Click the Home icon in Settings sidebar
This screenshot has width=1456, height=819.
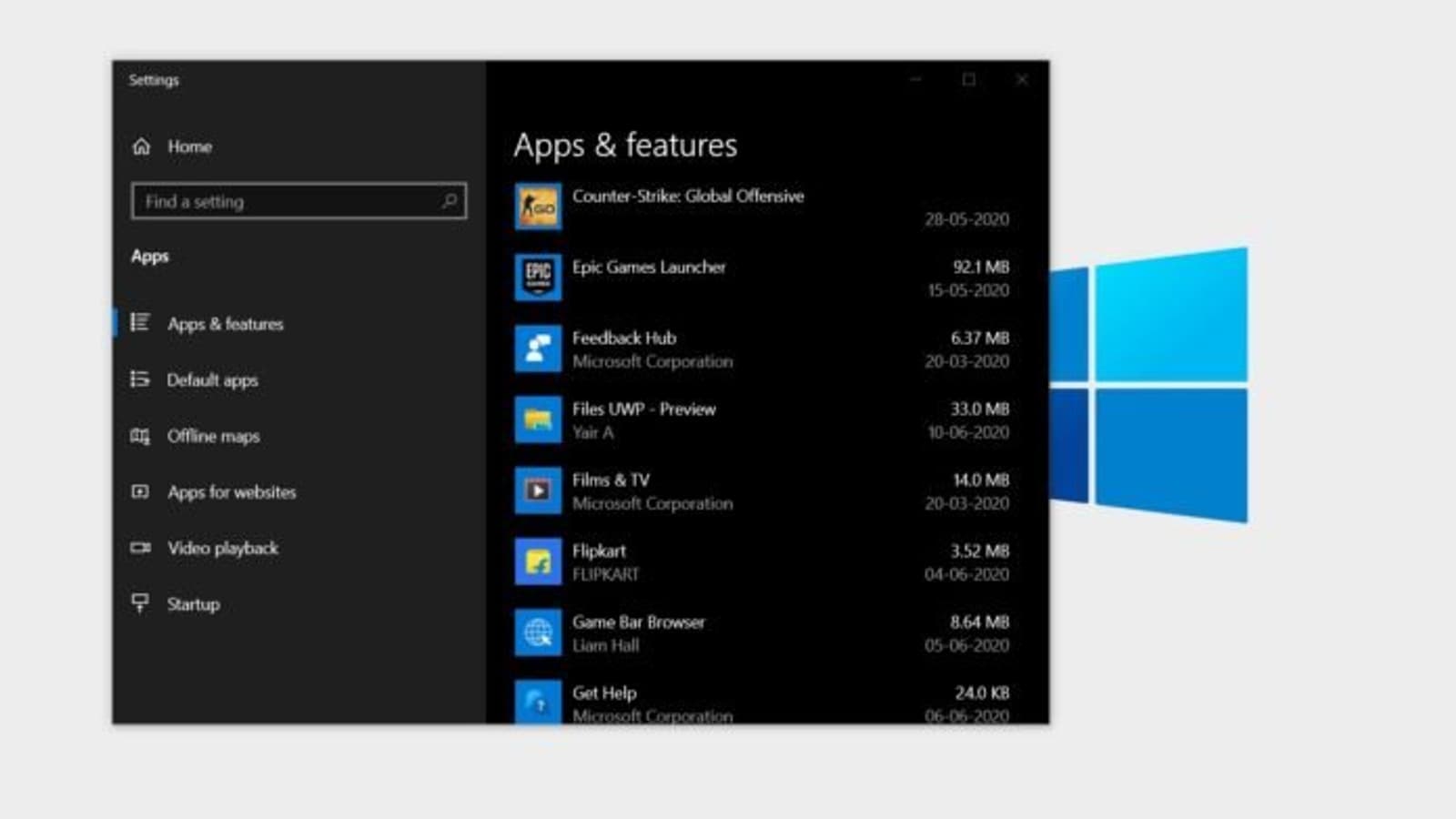tap(141, 147)
